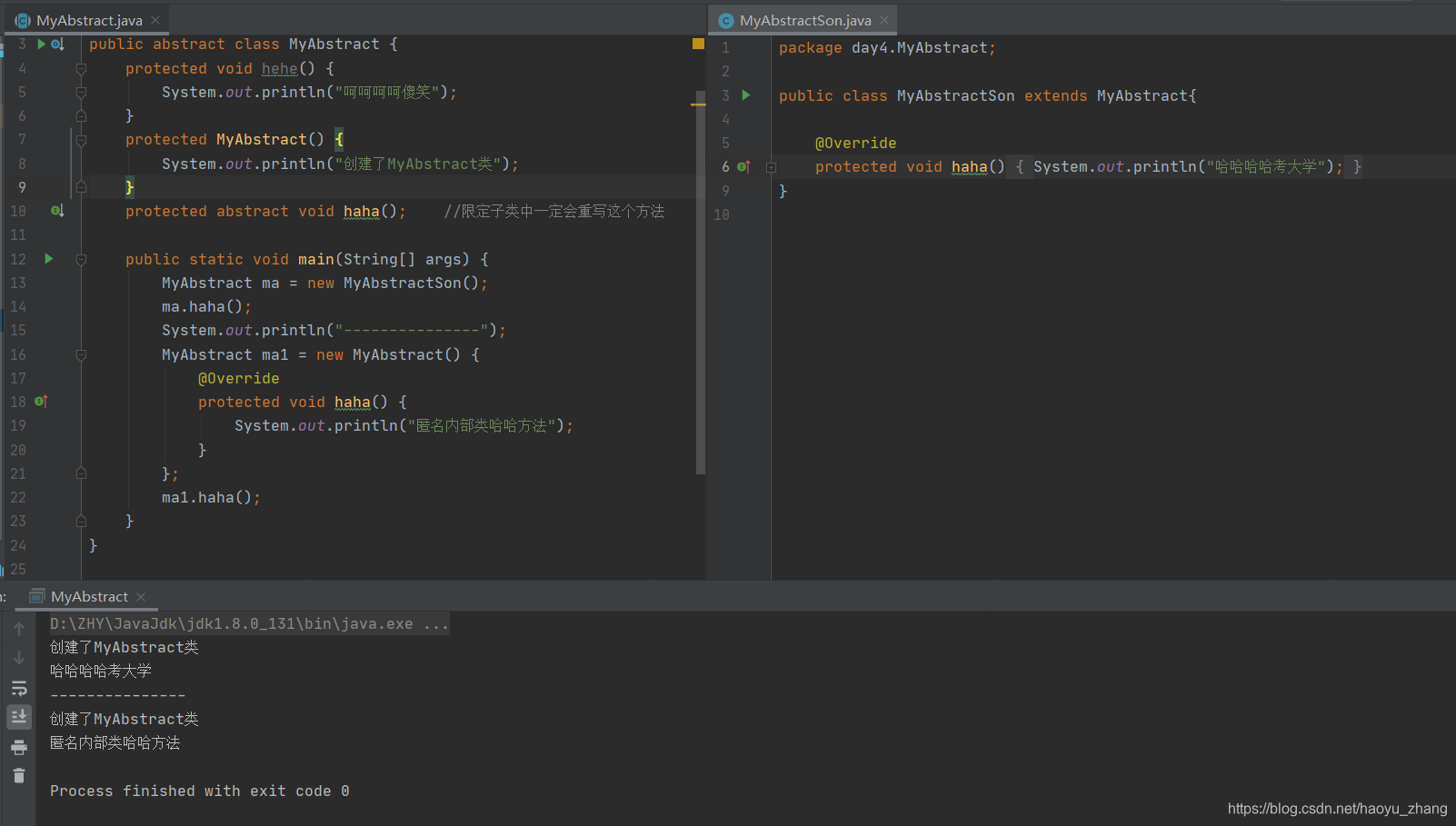Close the MyAbstract run tab
The image size is (1456, 826).
[x=141, y=596]
